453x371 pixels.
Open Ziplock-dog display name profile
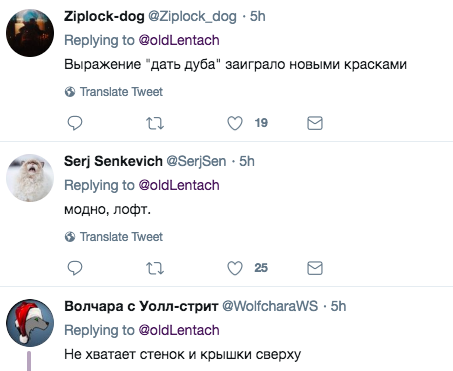click(x=104, y=16)
